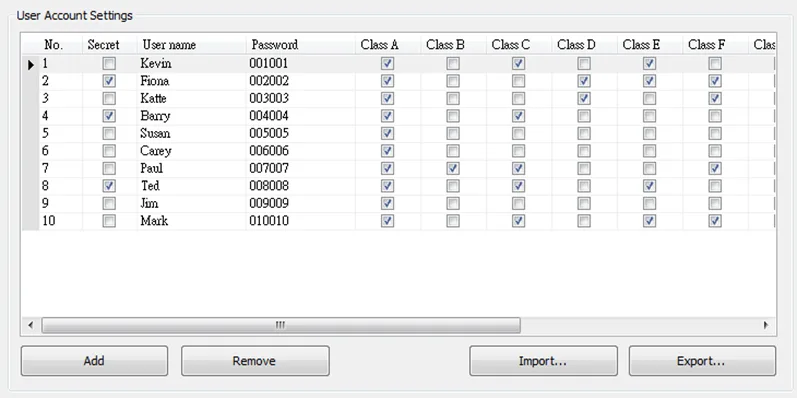The image size is (797, 398).
Task: Open the Export... dialog
Action: pyautogui.click(x=702, y=361)
